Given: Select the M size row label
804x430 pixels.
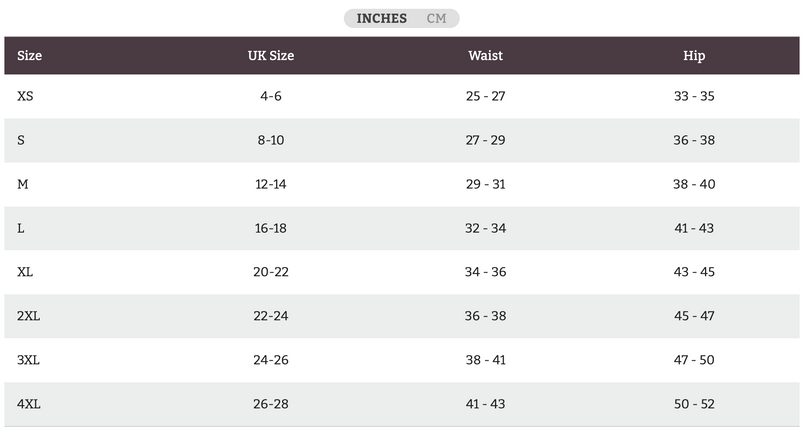Looking at the screenshot, I should tap(23, 184).
